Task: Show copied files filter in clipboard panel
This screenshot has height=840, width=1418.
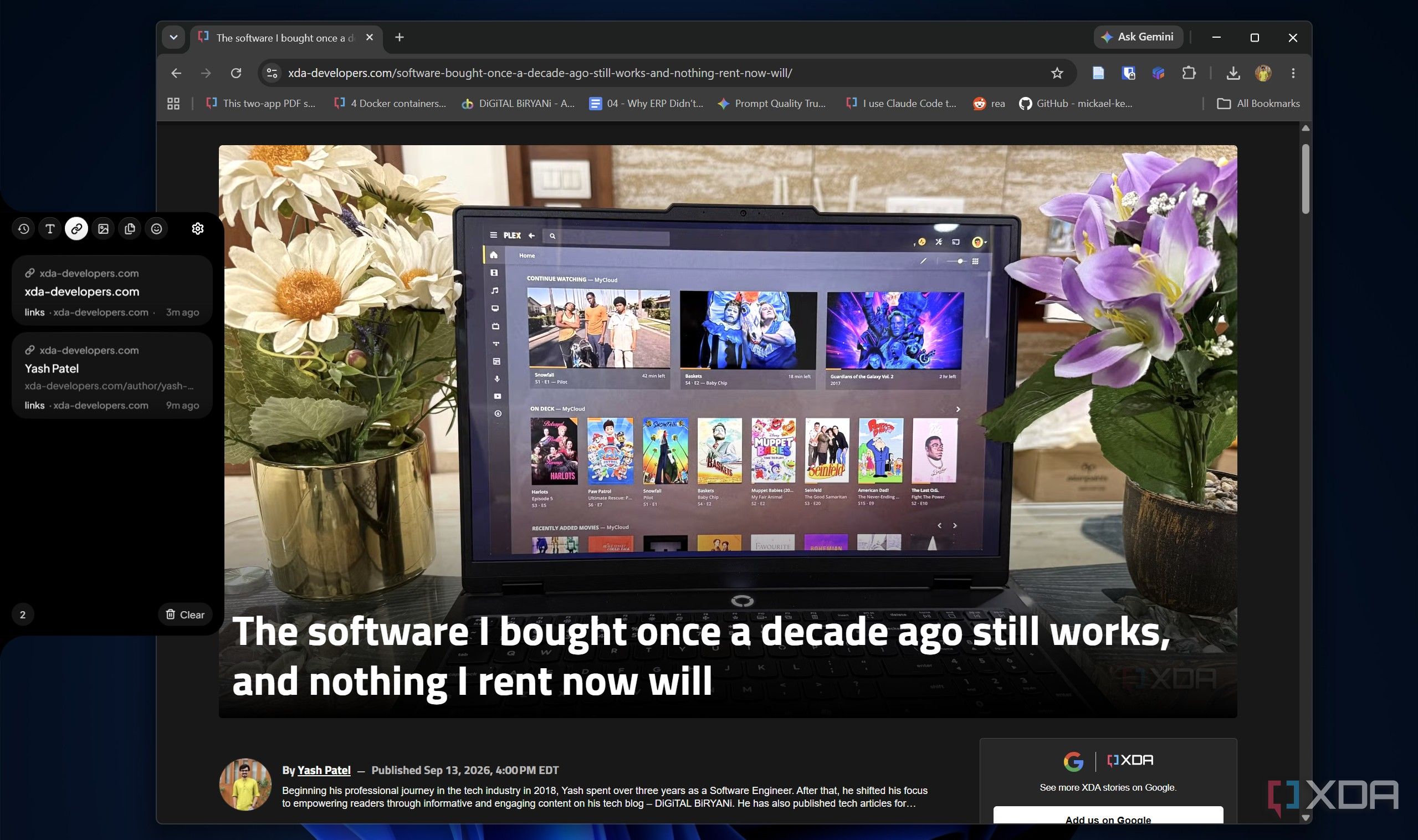Action: tap(130, 229)
